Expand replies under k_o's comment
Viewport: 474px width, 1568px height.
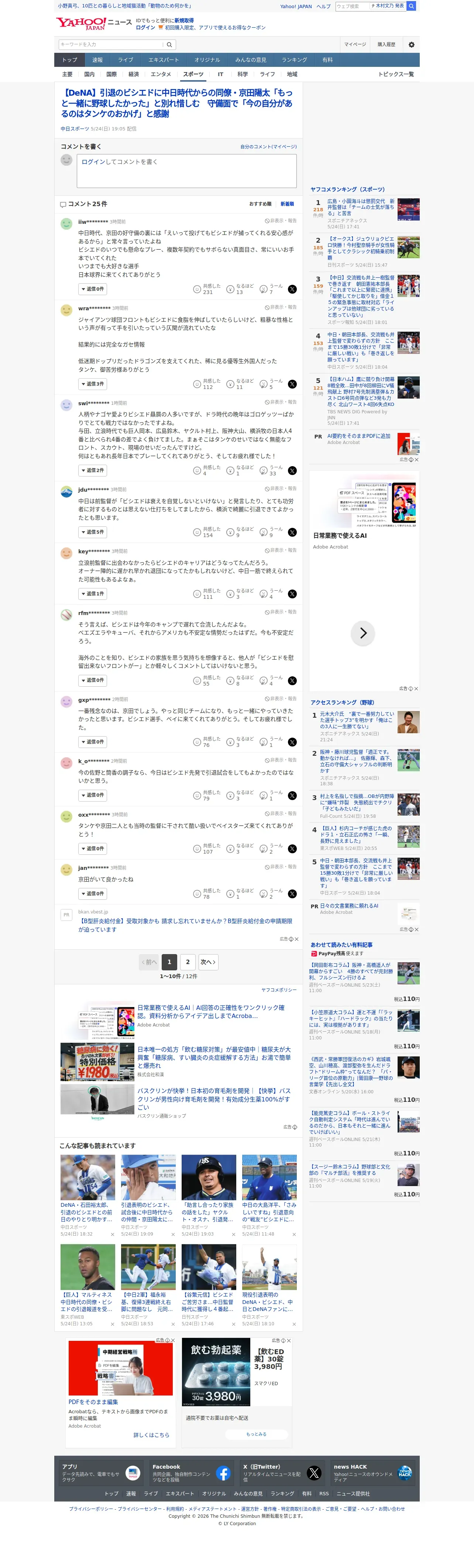[93, 795]
